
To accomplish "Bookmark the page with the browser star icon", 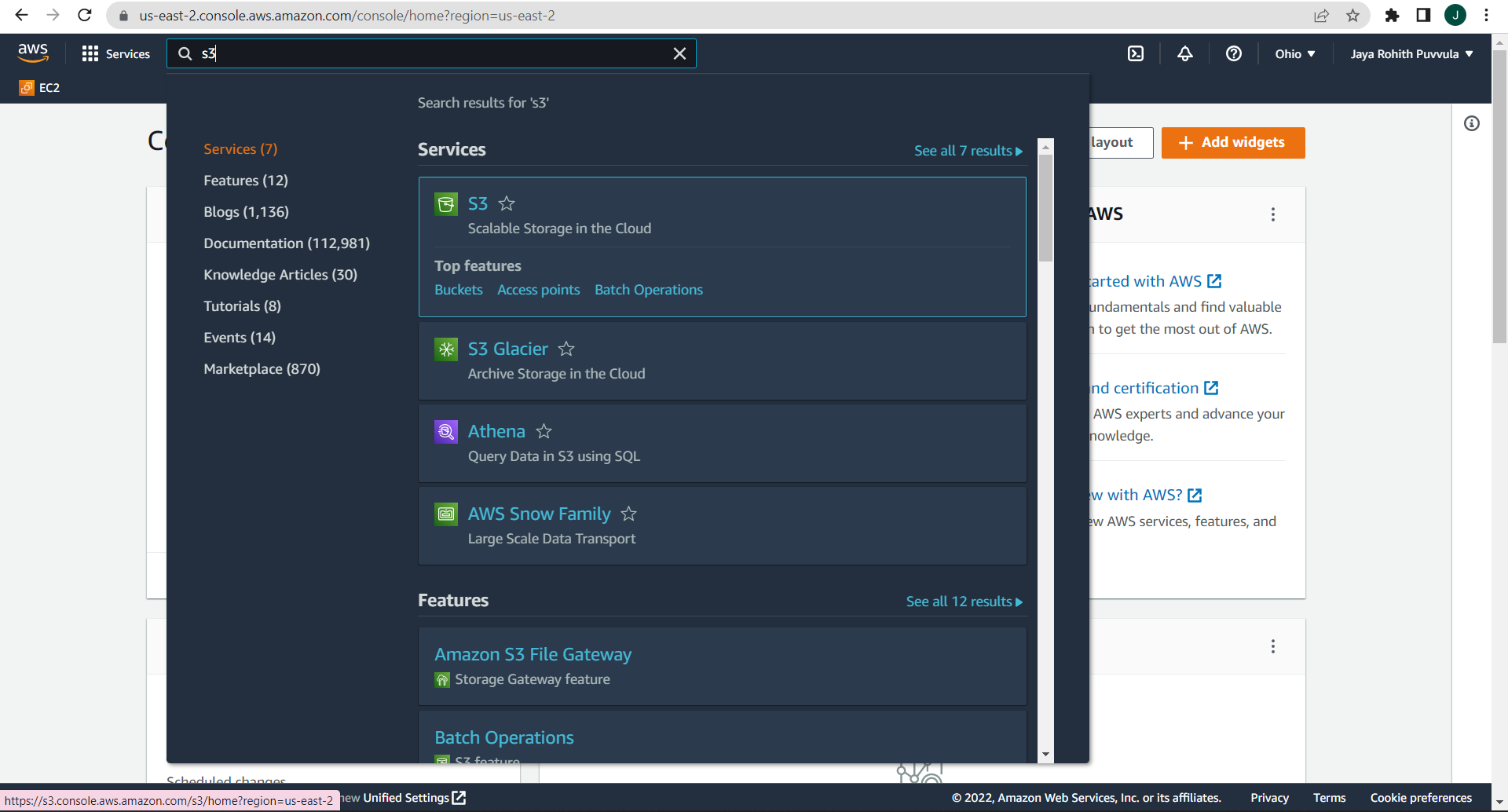I will 1352,15.
